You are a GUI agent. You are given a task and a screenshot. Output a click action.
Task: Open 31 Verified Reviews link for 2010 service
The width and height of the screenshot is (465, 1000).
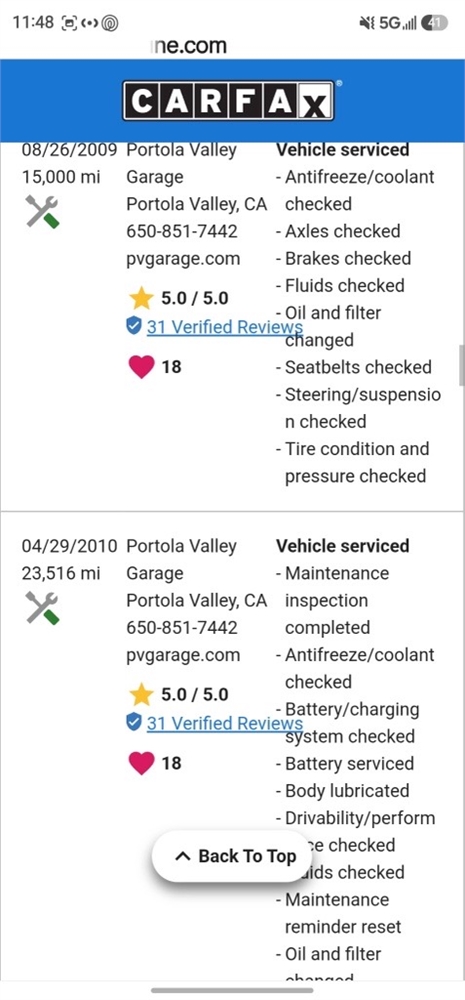[225, 723]
